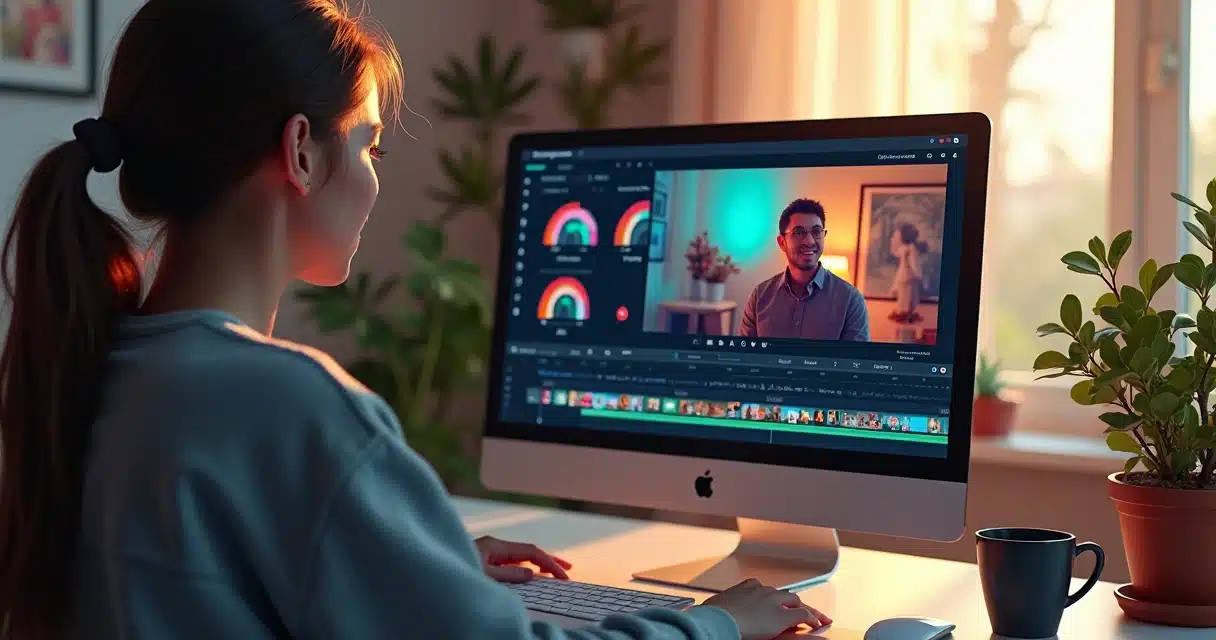Open the zoom level dropdown on the timeline bar
This screenshot has width=1216, height=640.
(881, 361)
